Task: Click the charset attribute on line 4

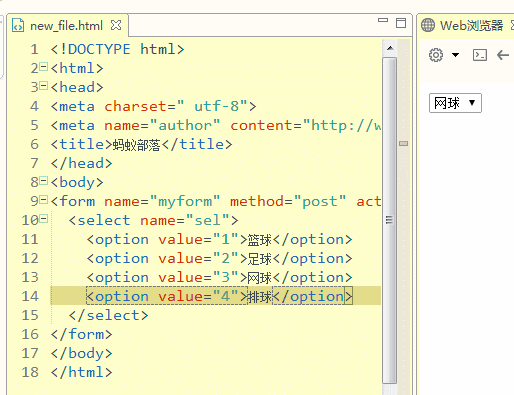Action: 136,106
